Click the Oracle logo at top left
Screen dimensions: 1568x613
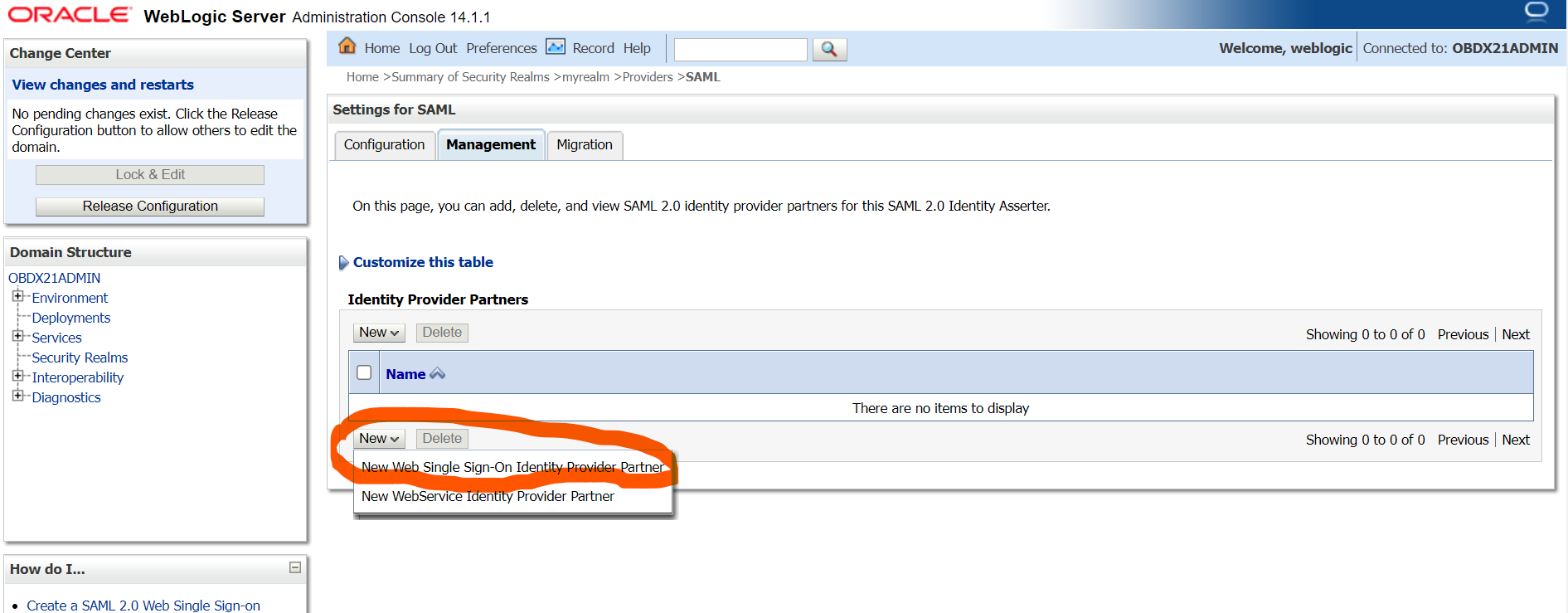click(x=70, y=15)
